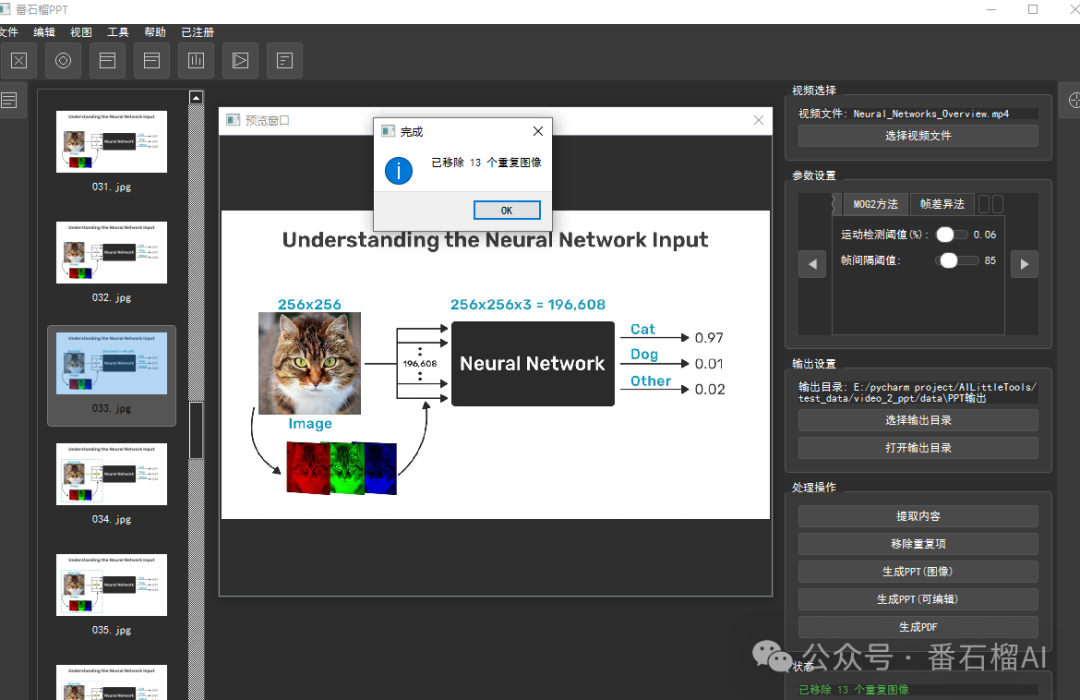Open the 工具 menu
The image size is (1080, 700).
(118, 32)
